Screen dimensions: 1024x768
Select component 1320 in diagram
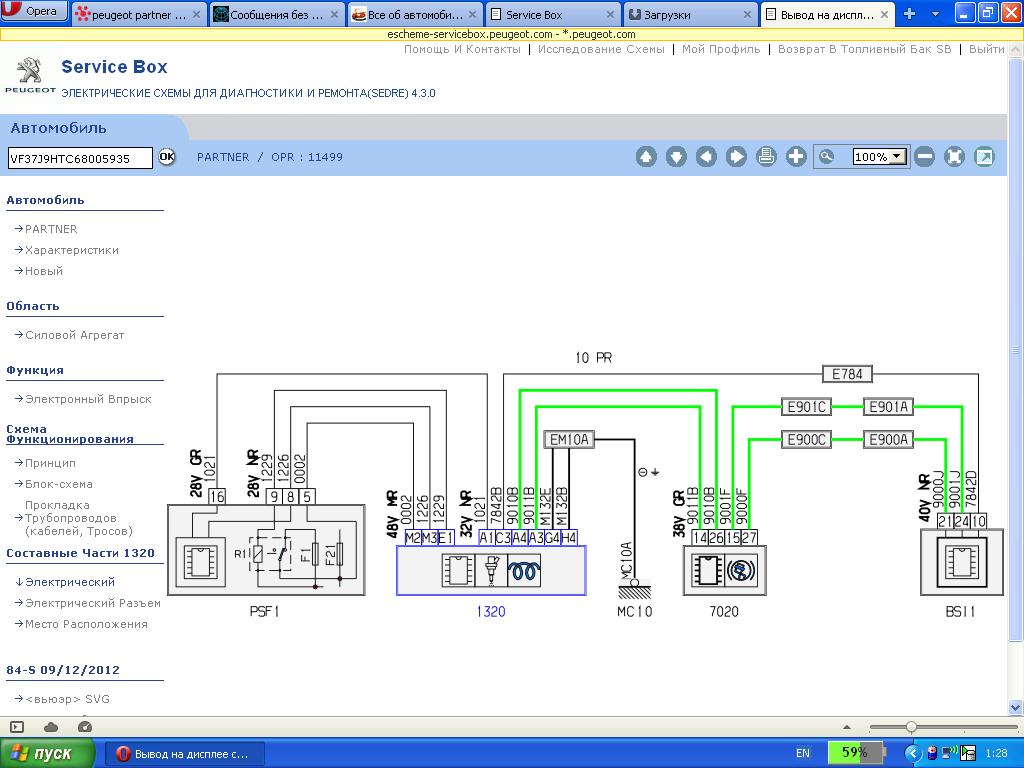[491, 571]
